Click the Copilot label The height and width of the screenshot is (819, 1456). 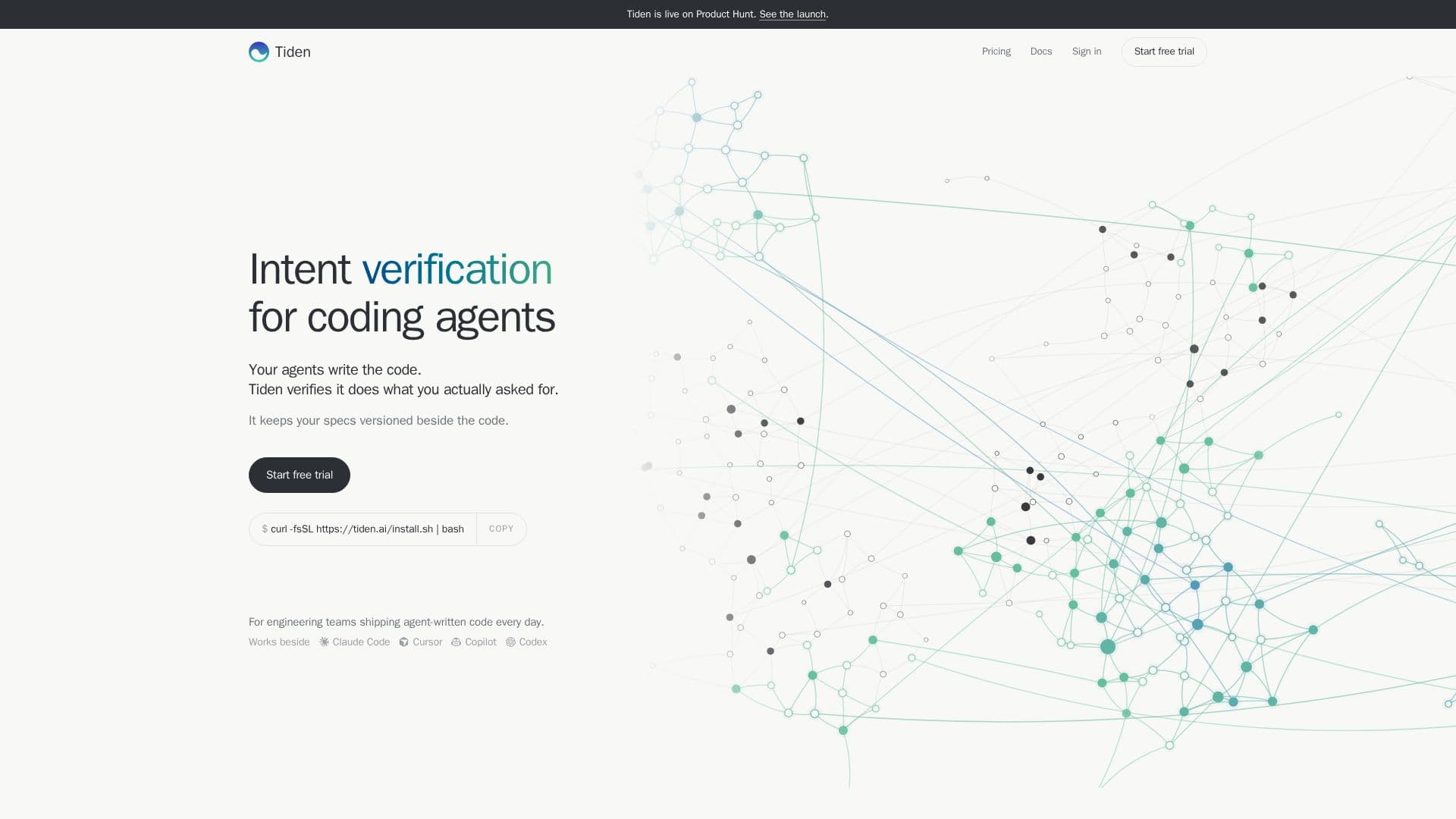pos(481,642)
